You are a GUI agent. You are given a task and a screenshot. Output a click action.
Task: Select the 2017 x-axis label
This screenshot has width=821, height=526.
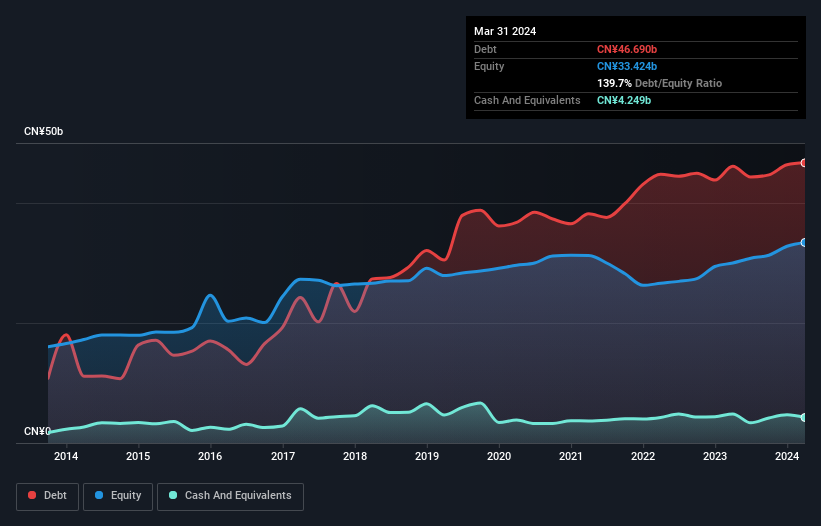point(283,456)
